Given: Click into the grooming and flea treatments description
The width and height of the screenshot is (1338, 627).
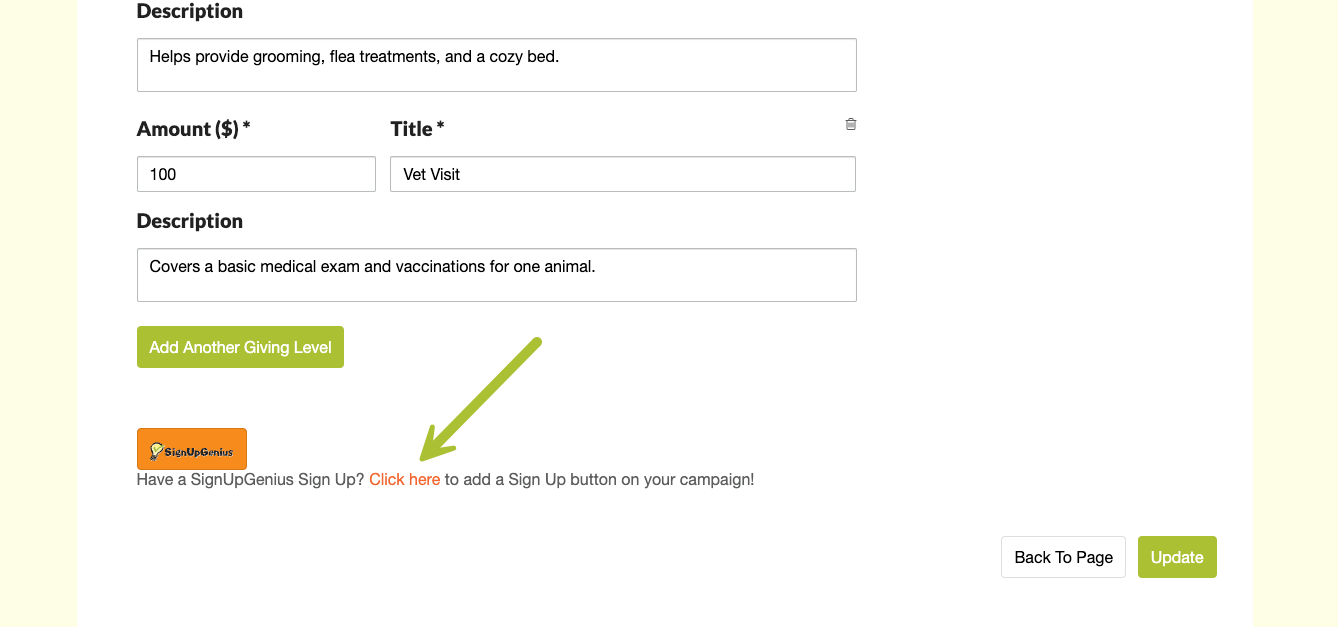Looking at the screenshot, I should [496, 65].
